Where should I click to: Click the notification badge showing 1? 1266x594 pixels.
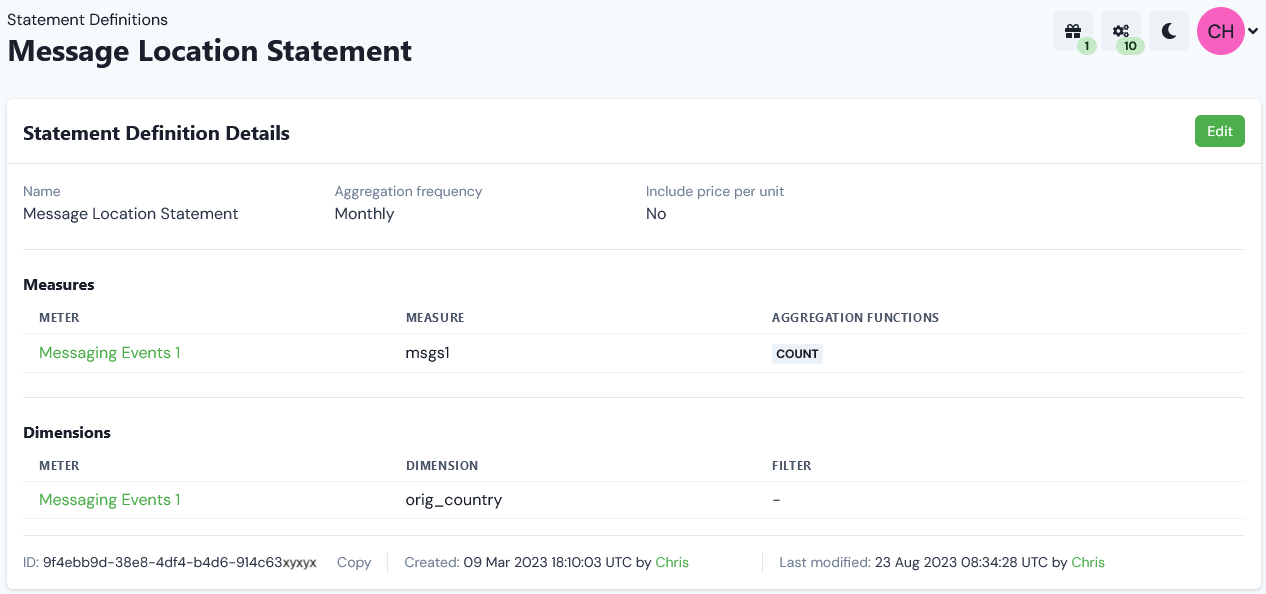pos(1085,45)
